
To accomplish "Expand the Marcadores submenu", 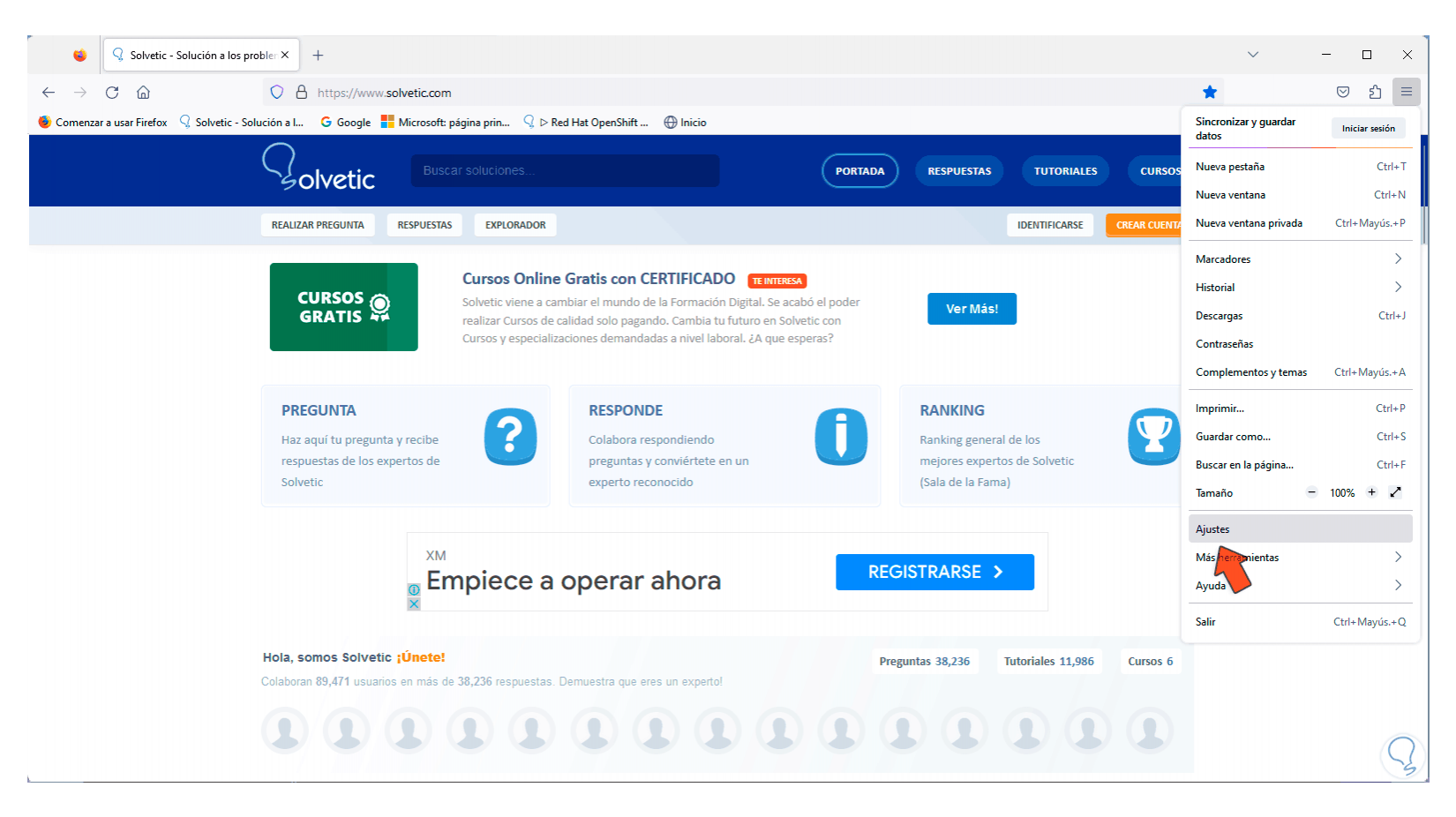I will 1301,259.
